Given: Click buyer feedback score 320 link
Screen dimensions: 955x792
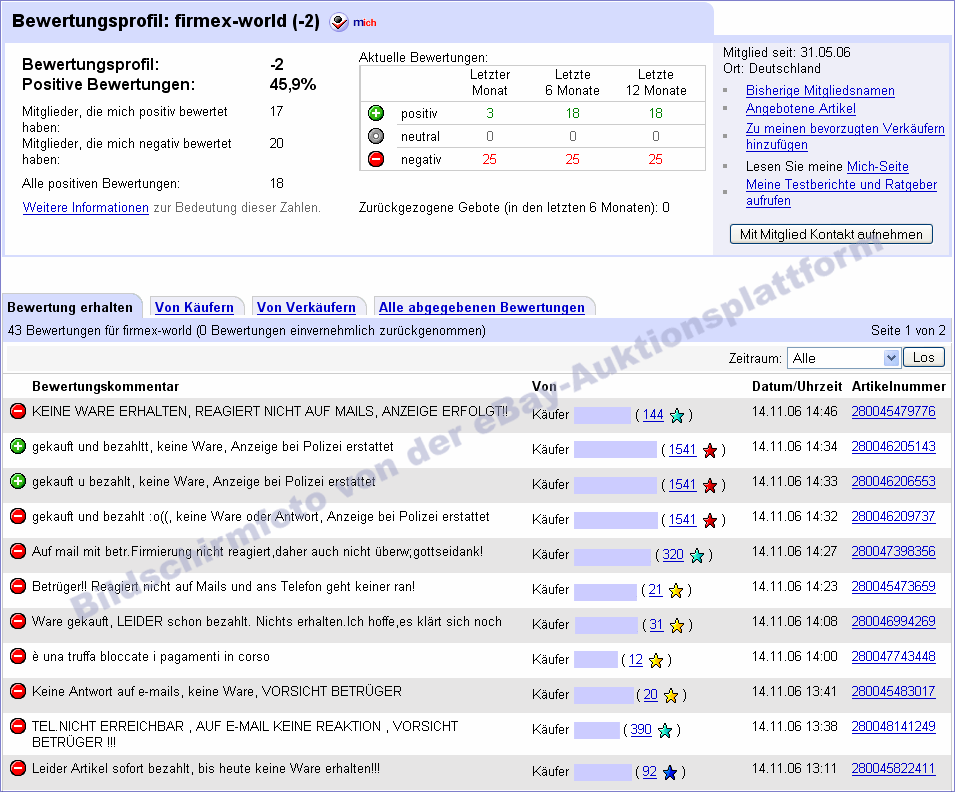Looking at the screenshot, I should coord(673,555).
